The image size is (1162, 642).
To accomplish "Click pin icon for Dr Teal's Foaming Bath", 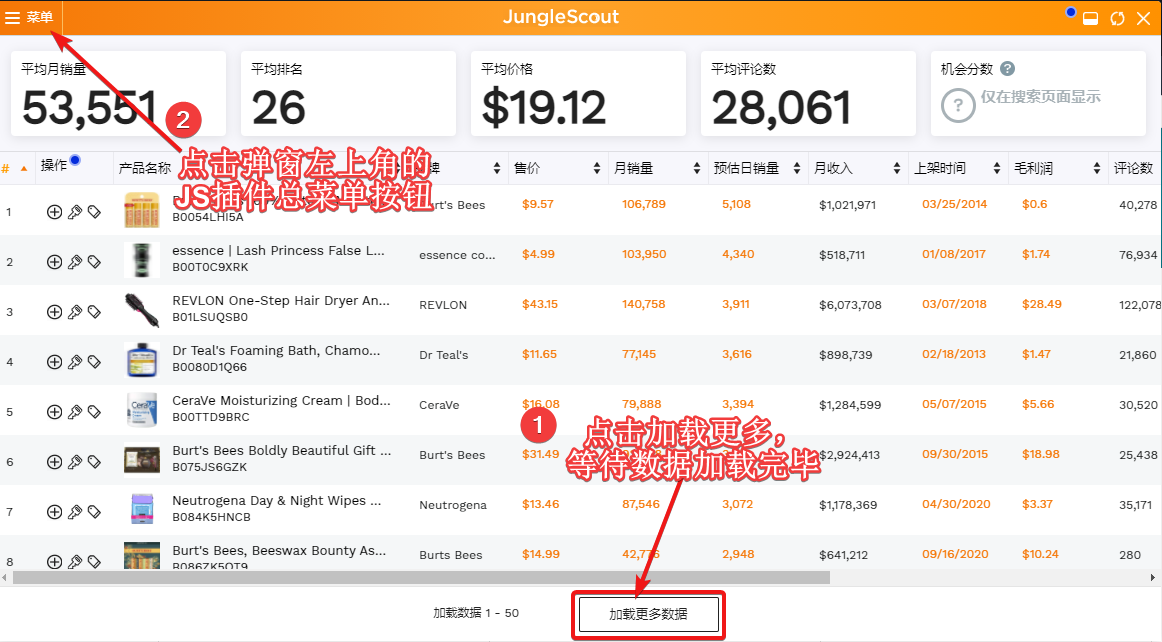I will [x=74, y=362].
